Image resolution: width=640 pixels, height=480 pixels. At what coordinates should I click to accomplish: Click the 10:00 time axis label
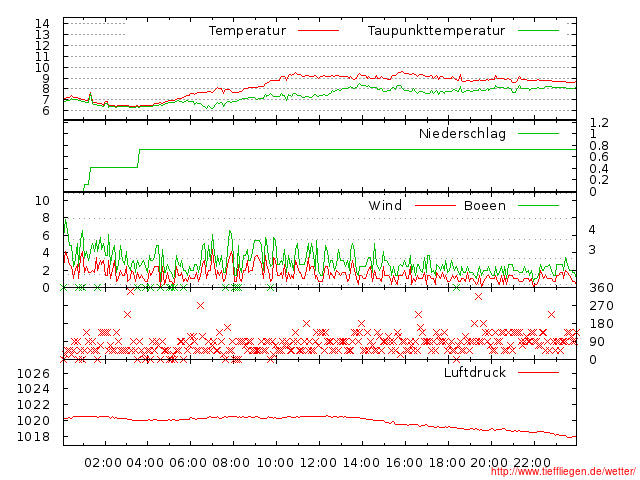click(x=275, y=463)
